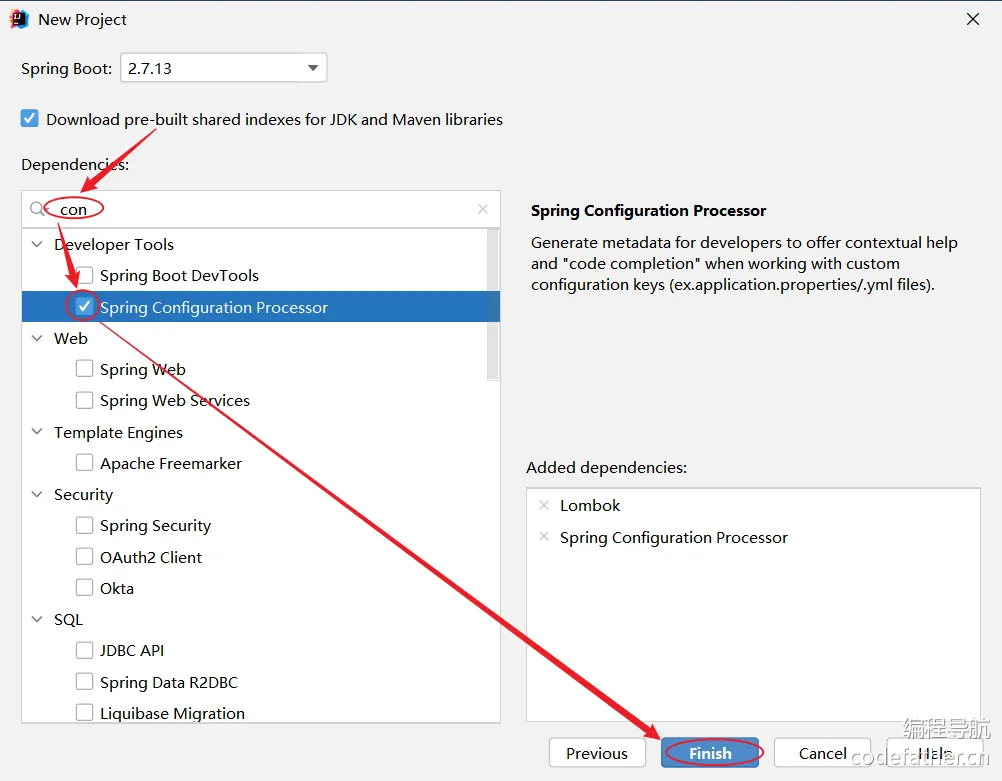
Task: Check the Spring Web checkbox
Action: (x=84, y=369)
